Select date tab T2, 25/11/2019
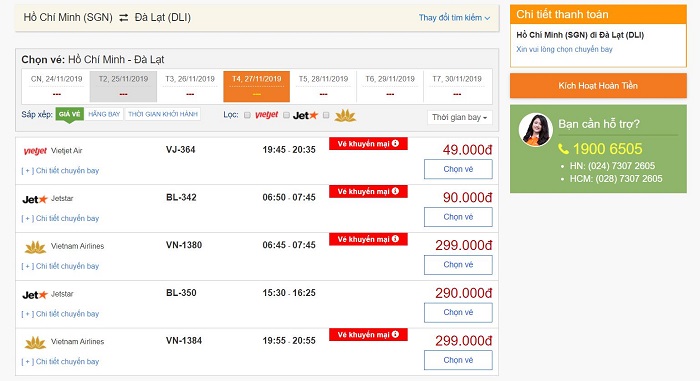This screenshot has height=381, width=700. [x=123, y=86]
